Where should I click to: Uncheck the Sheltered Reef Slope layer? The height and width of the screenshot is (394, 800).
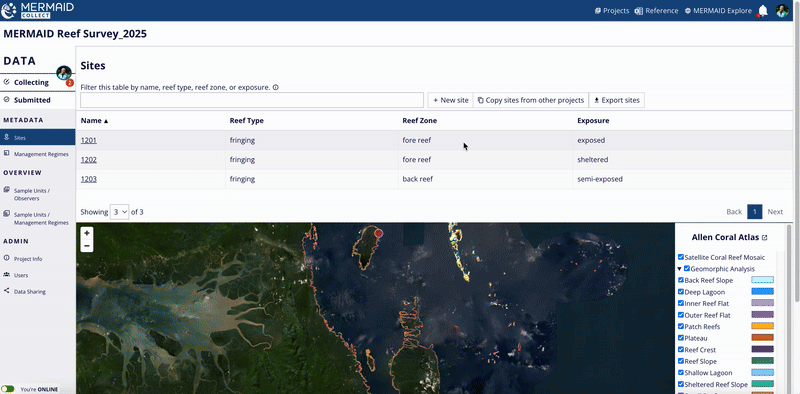click(x=681, y=384)
